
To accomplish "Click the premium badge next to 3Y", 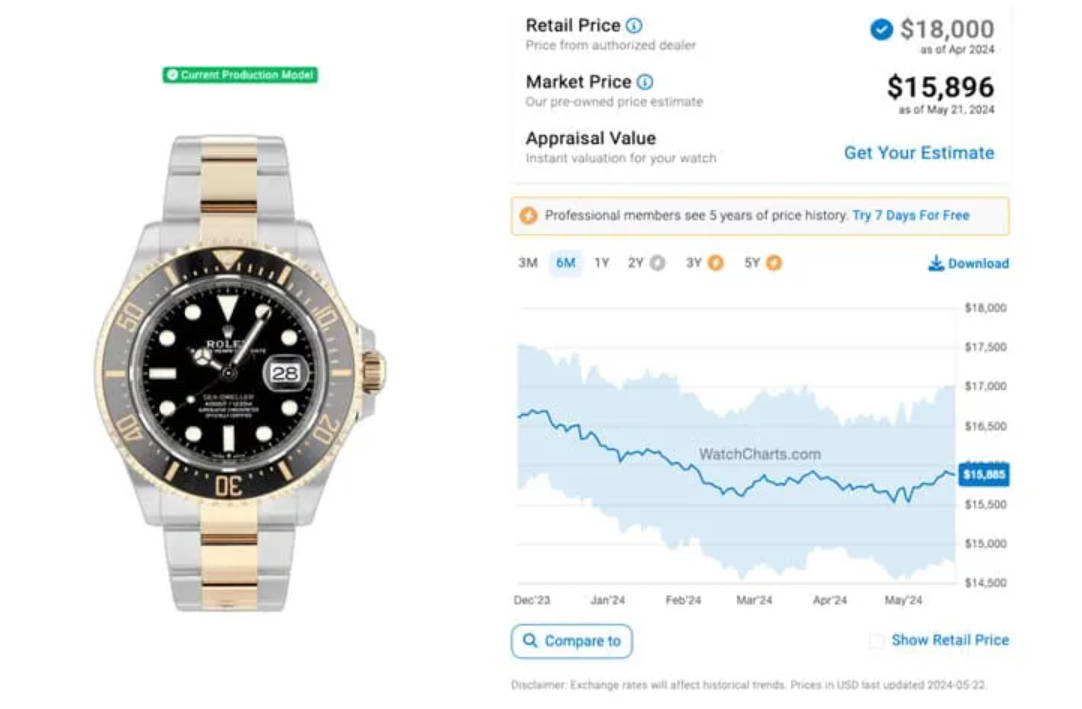I will click(716, 263).
